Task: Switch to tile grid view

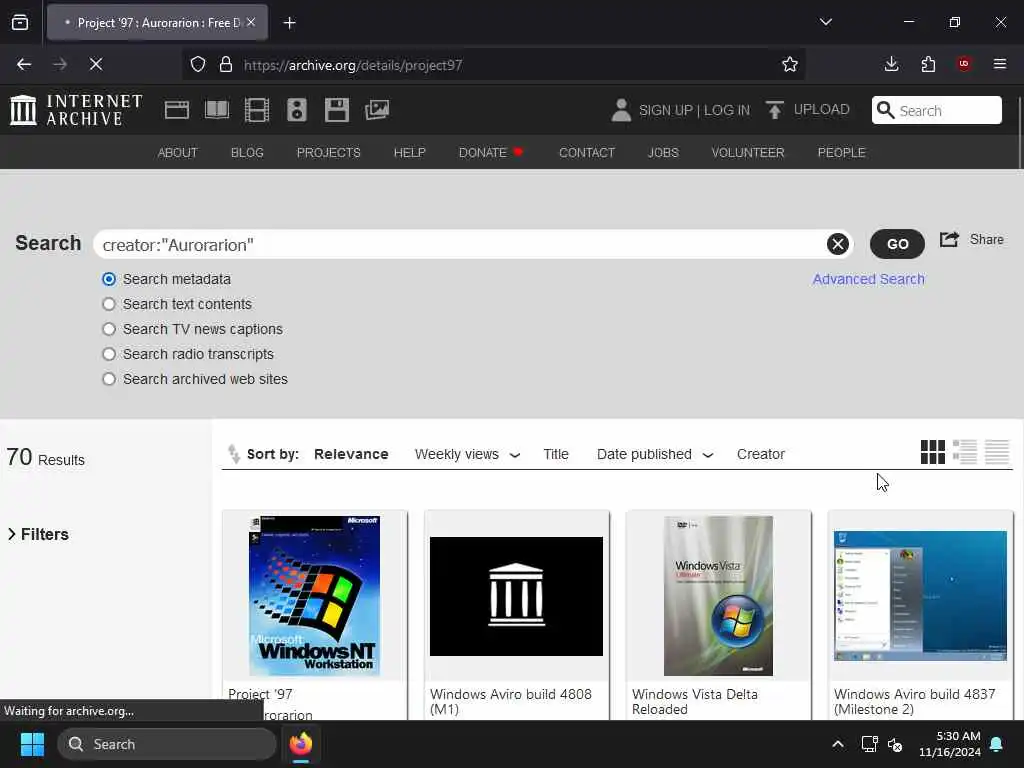Action: [933, 452]
